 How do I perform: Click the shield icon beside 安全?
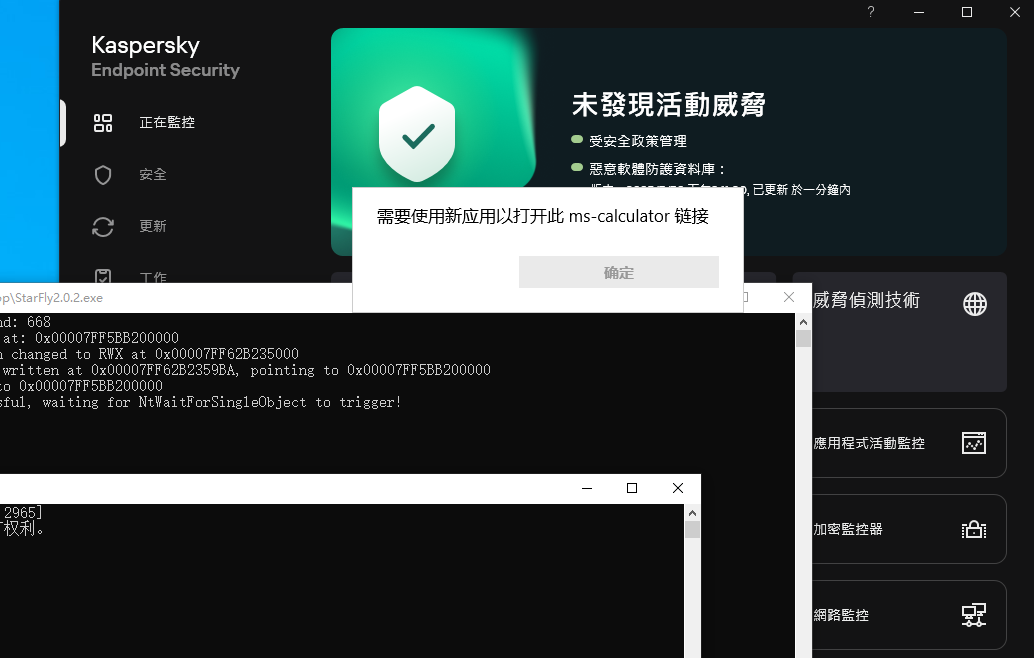(x=103, y=175)
